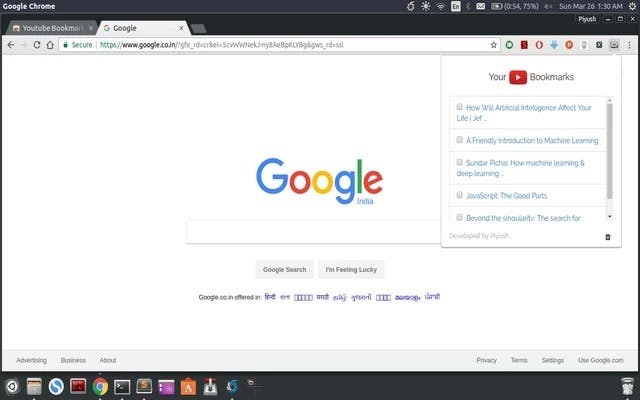Viewport: 640px width, 400px height.
Task: Open the gray lightbulb extension icon
Action: pos(584,45)
